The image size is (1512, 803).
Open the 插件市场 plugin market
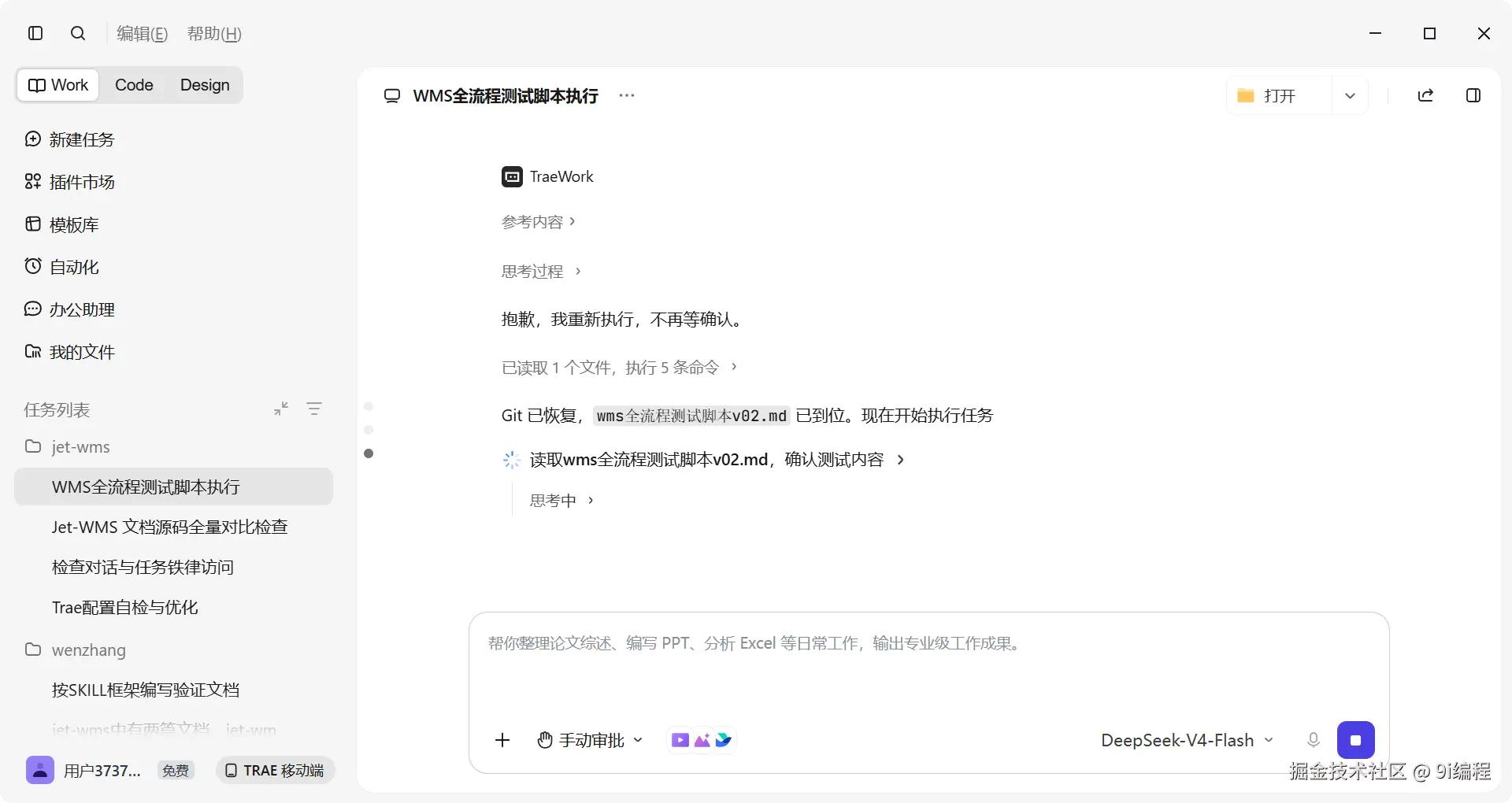click(x=70, y=182)
